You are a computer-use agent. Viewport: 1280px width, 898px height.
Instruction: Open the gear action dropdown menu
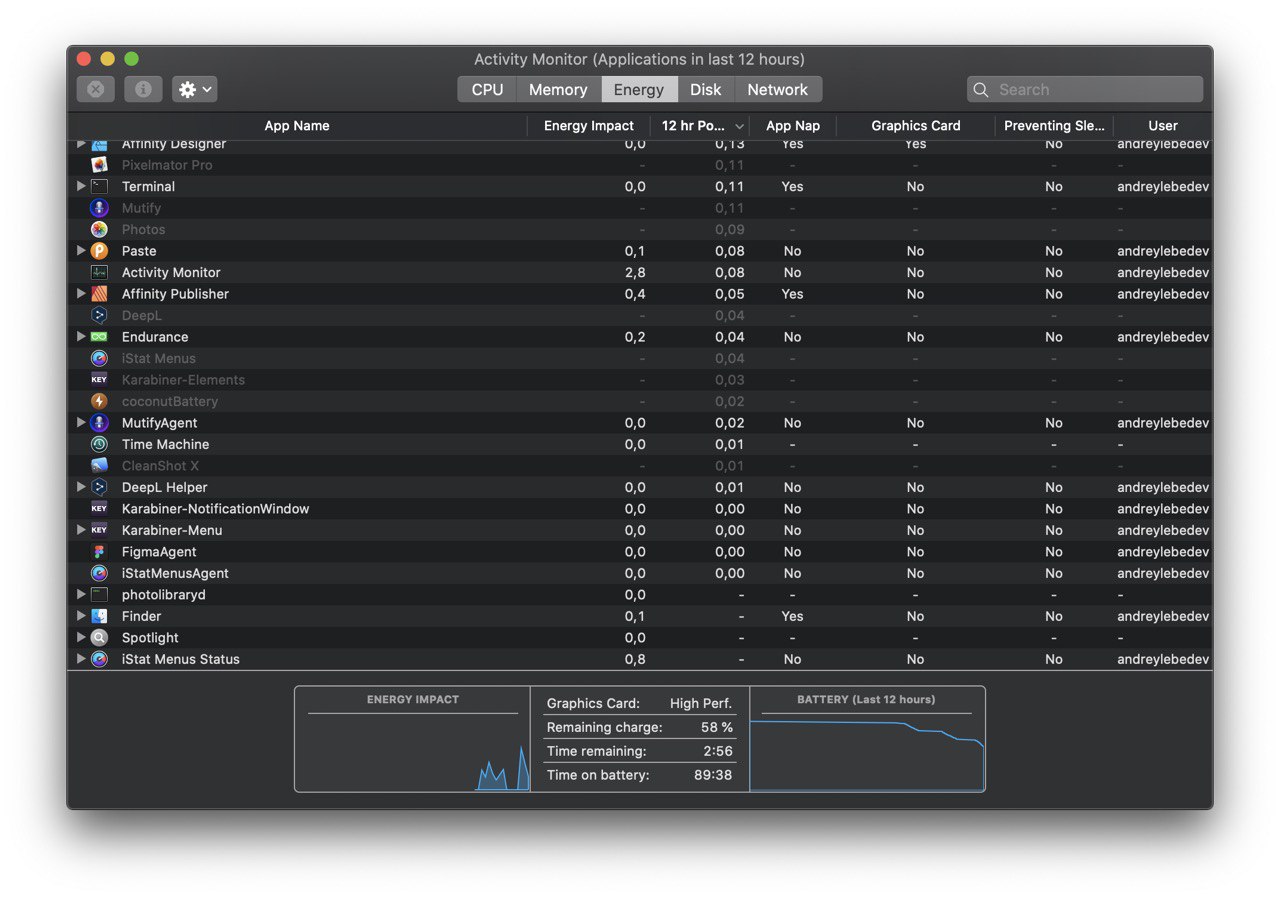195,89
